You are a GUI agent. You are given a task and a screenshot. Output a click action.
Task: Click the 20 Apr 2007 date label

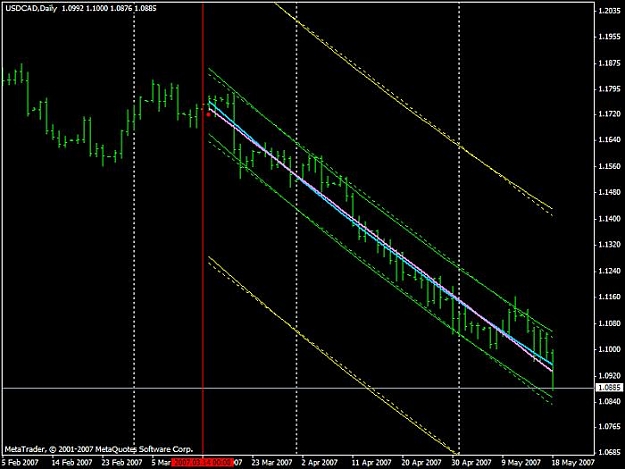coord(421,463)
